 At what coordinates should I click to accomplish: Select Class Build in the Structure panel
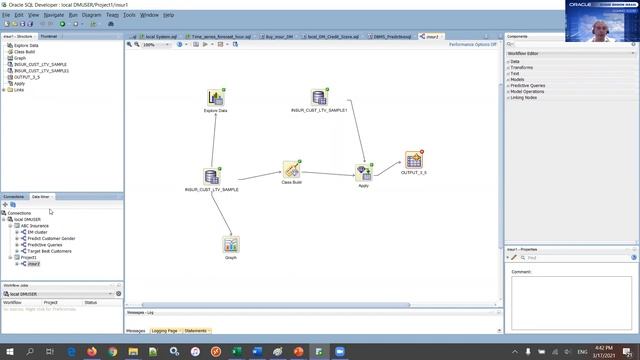24,52
